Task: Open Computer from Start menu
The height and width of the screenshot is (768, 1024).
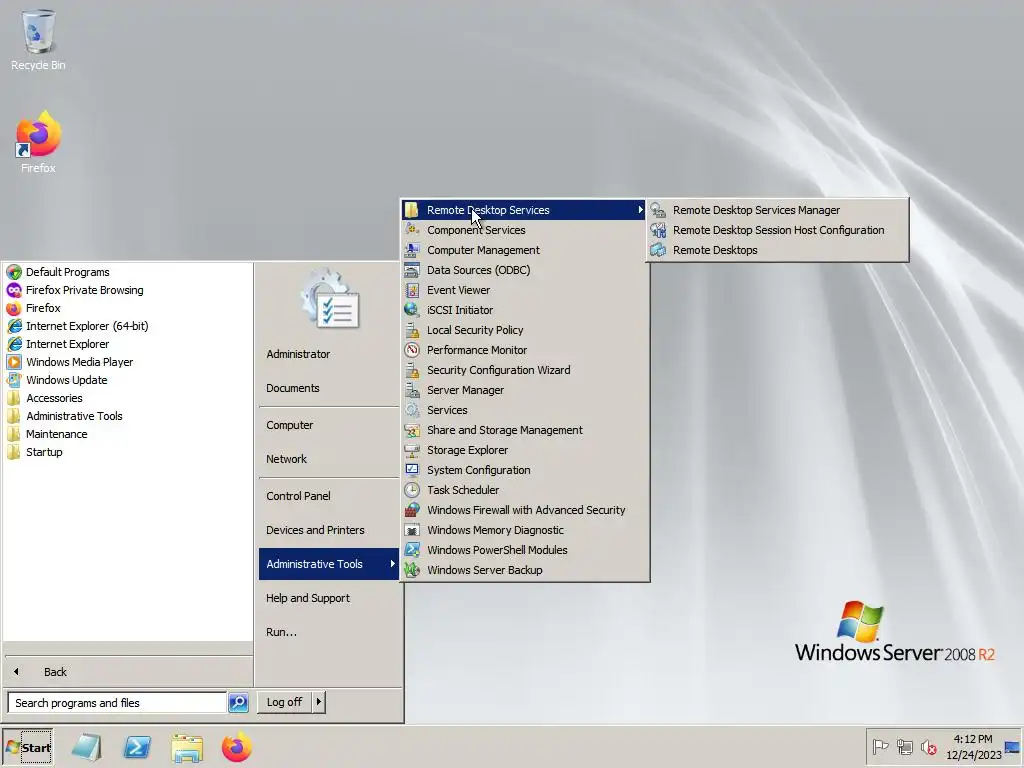Action: pyautogui.click(x=329, y=425)
